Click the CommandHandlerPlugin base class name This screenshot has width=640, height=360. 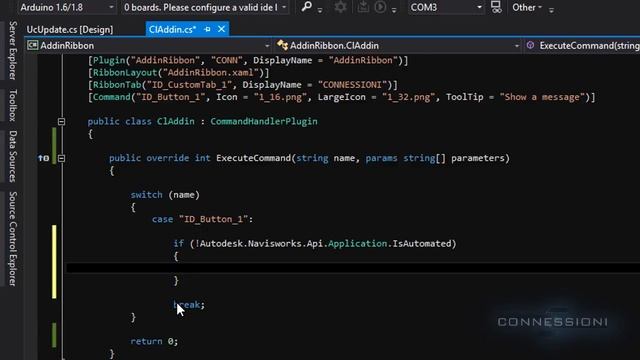[x=264, y=121]
